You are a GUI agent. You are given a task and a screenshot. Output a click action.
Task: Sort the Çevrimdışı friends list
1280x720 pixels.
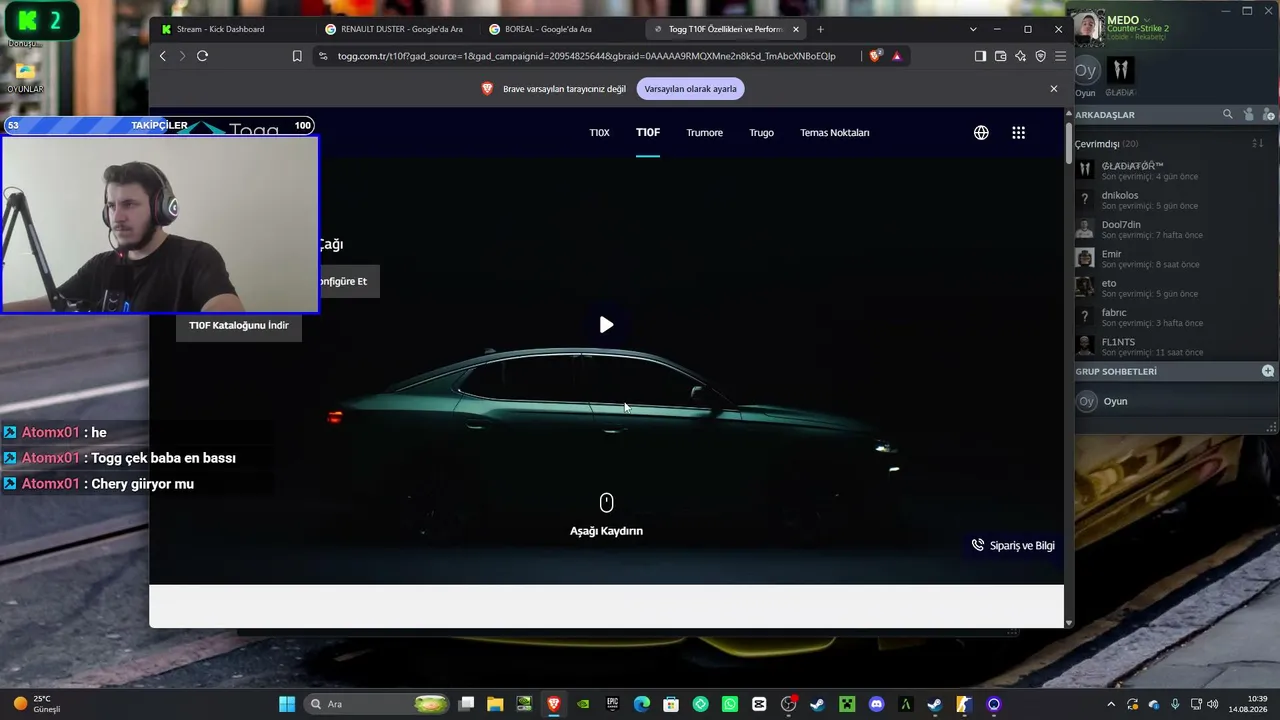1258,144
